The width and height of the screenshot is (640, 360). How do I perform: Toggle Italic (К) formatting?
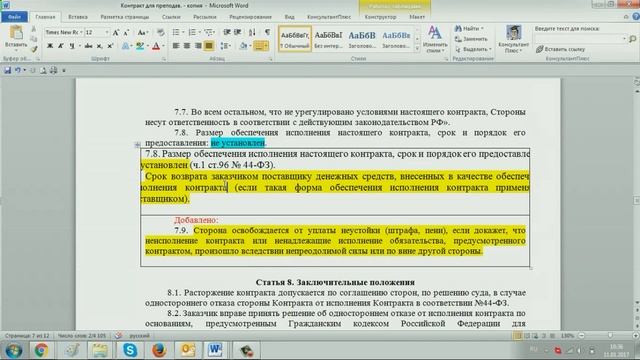tap(60, 46)
